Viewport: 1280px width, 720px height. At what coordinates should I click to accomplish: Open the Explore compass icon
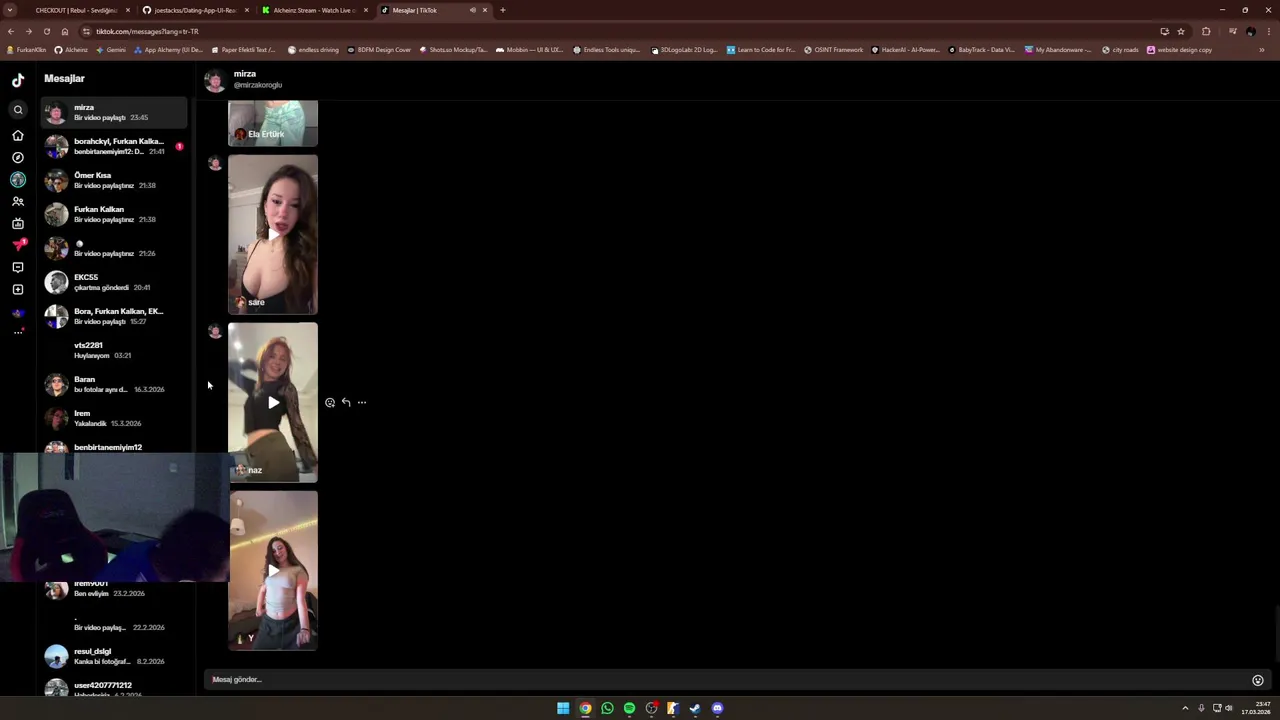coord(18,157)
